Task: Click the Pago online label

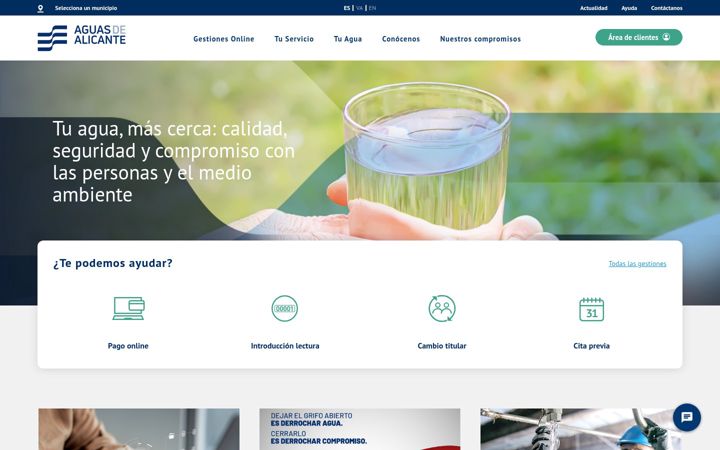Action: coord(128,346)
